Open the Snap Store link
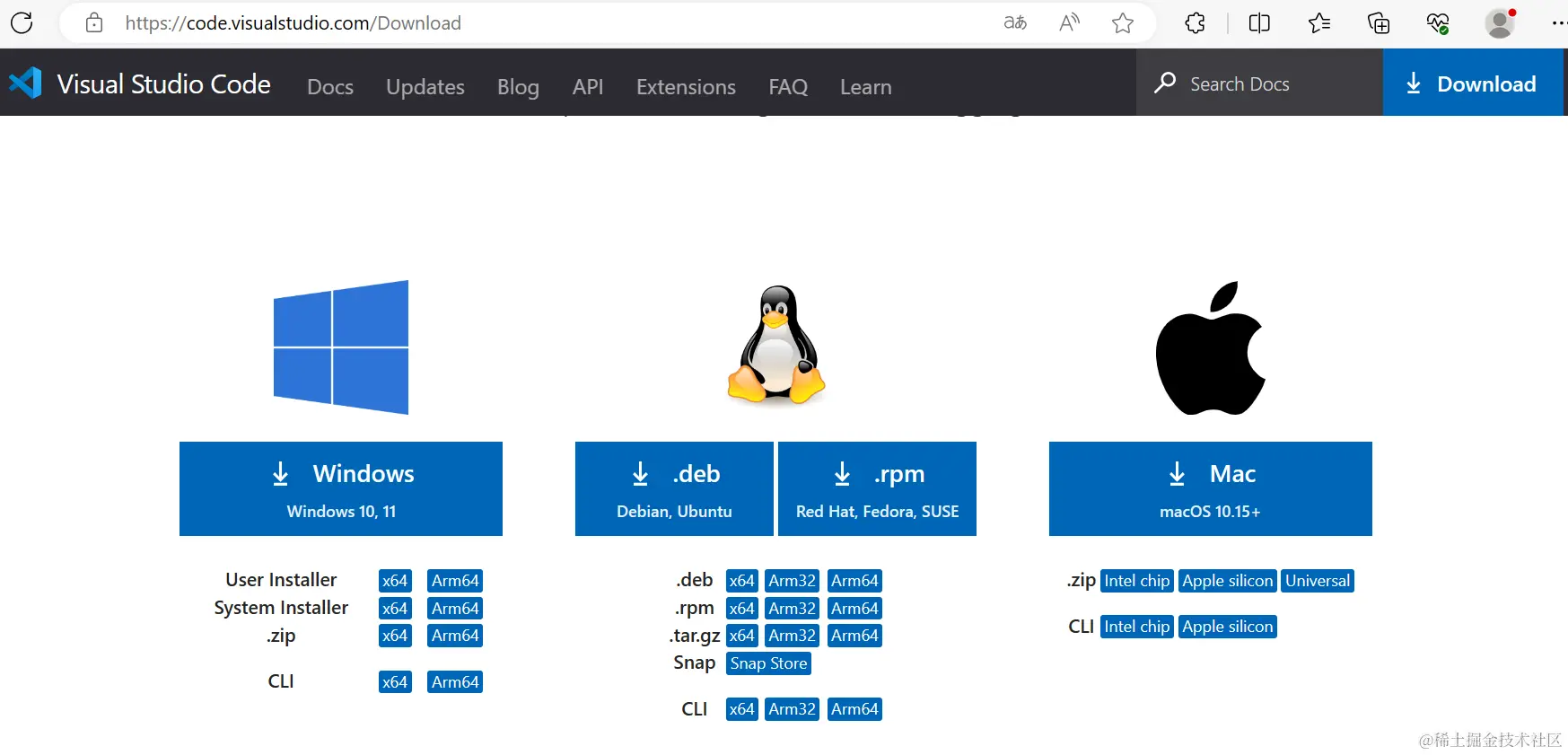Image resolution: width=1568 pixels, height=755 pixels. [769, 663]
